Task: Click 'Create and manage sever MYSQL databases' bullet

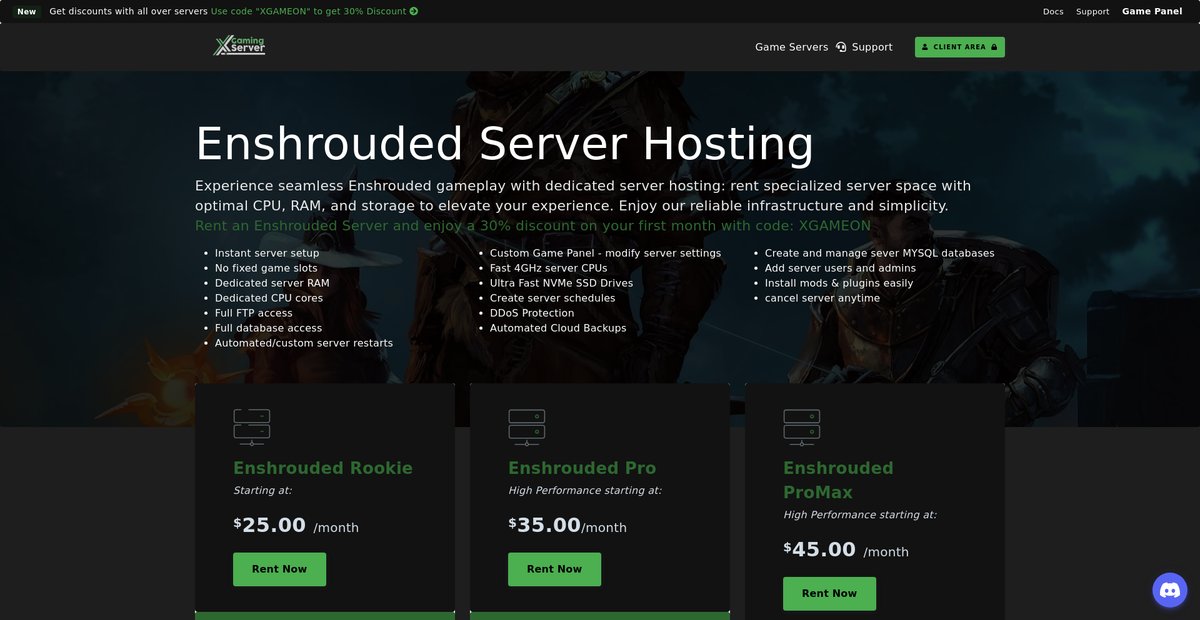Action: (880, 253)
